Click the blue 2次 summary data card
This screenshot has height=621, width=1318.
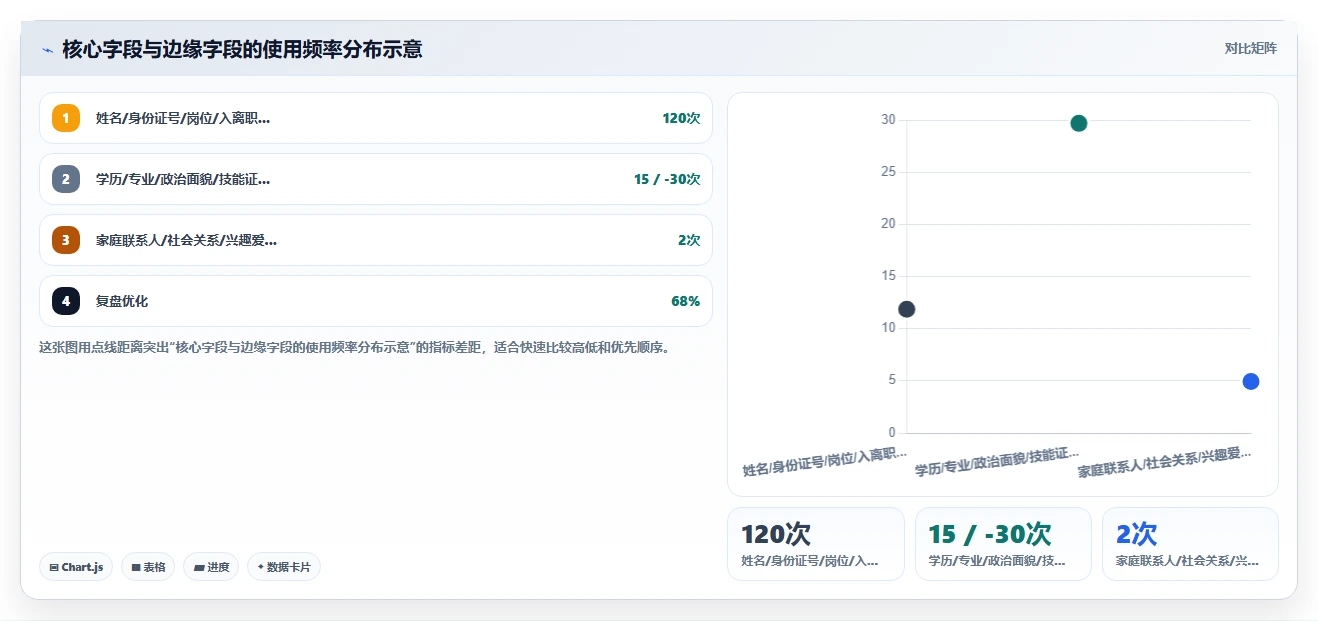click(x=1190, y=544)
